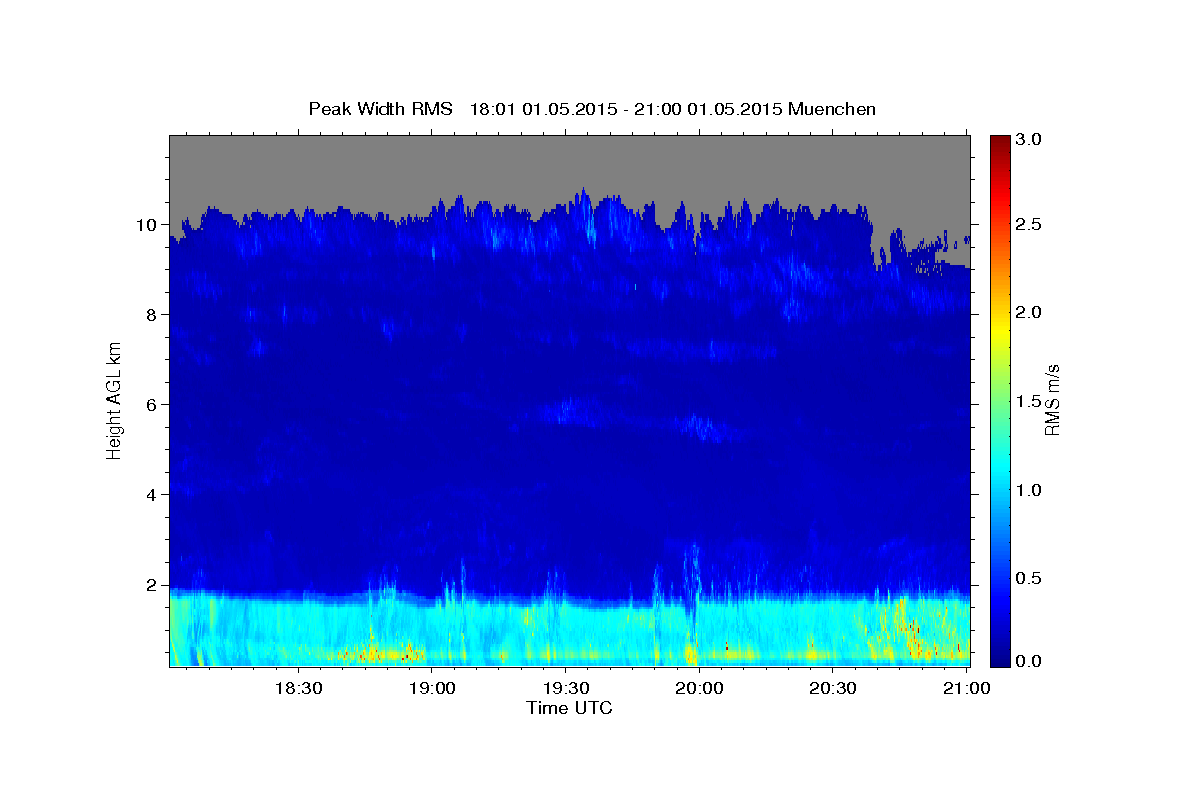Viewport: 1200px width, 800px height.
Task: Click the 20:30 time tick label
Action: coord(832,688)
